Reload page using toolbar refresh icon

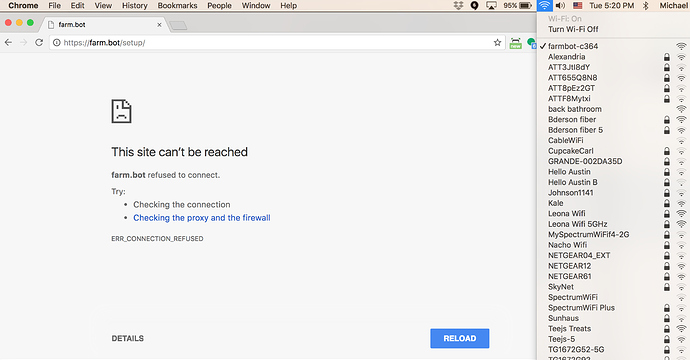click(39, 42)
